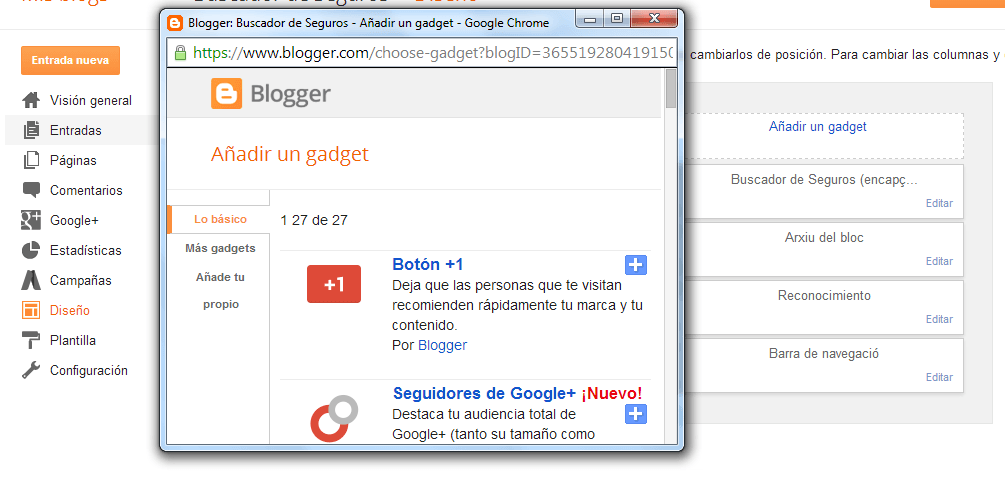1005x484 pixels.
Task: Edit the Reconocimiento gadget
Action: pyautogui.click(x=939, y=319)
